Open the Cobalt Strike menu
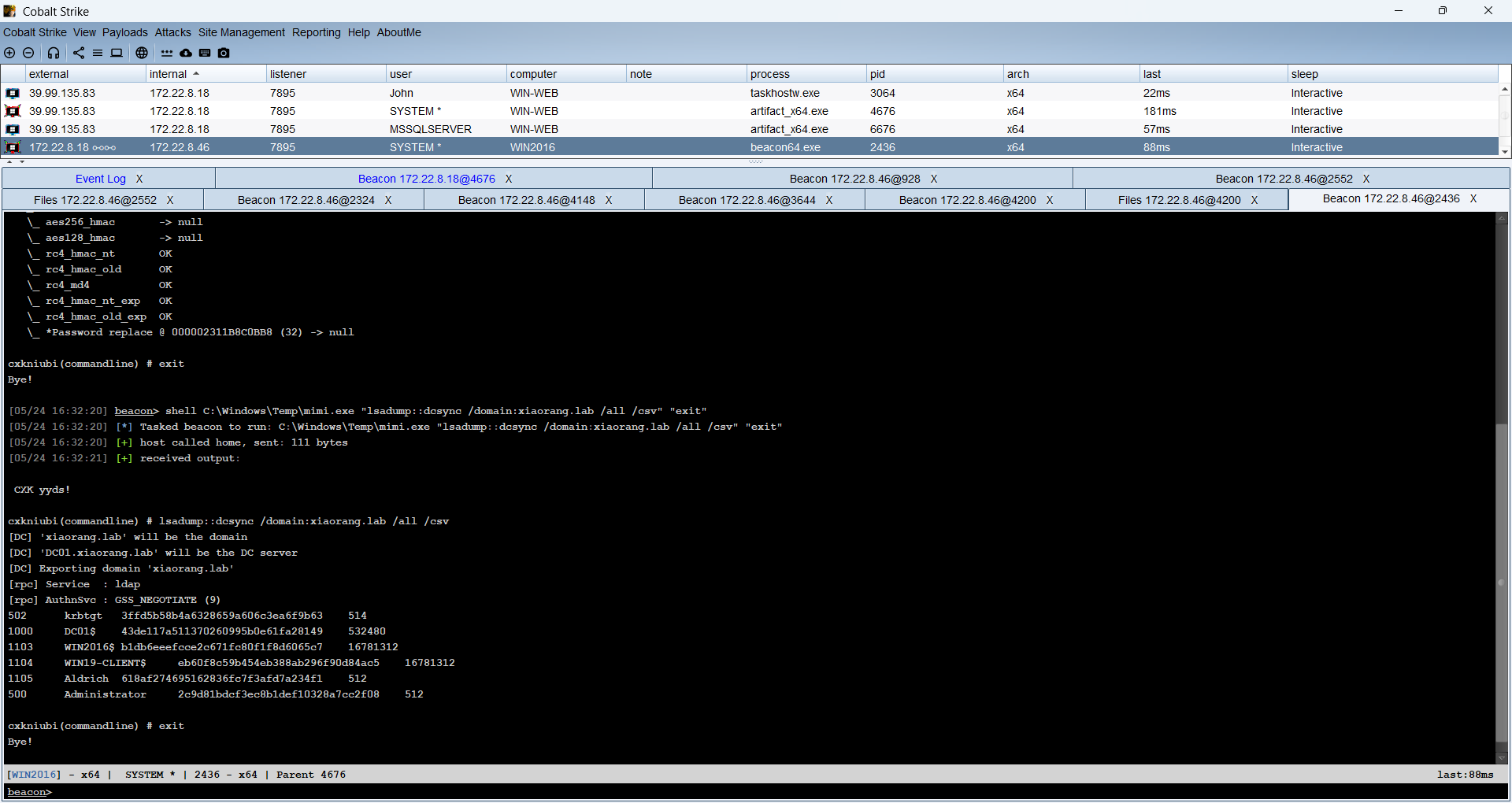1512x803 pixels. 35,32
